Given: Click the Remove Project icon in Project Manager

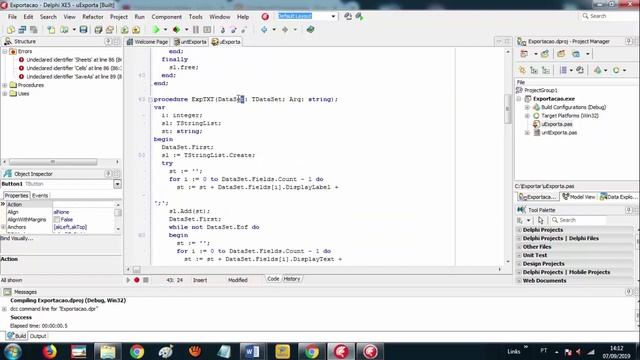Looking at the screenshot, I should [x=561, y=54].
